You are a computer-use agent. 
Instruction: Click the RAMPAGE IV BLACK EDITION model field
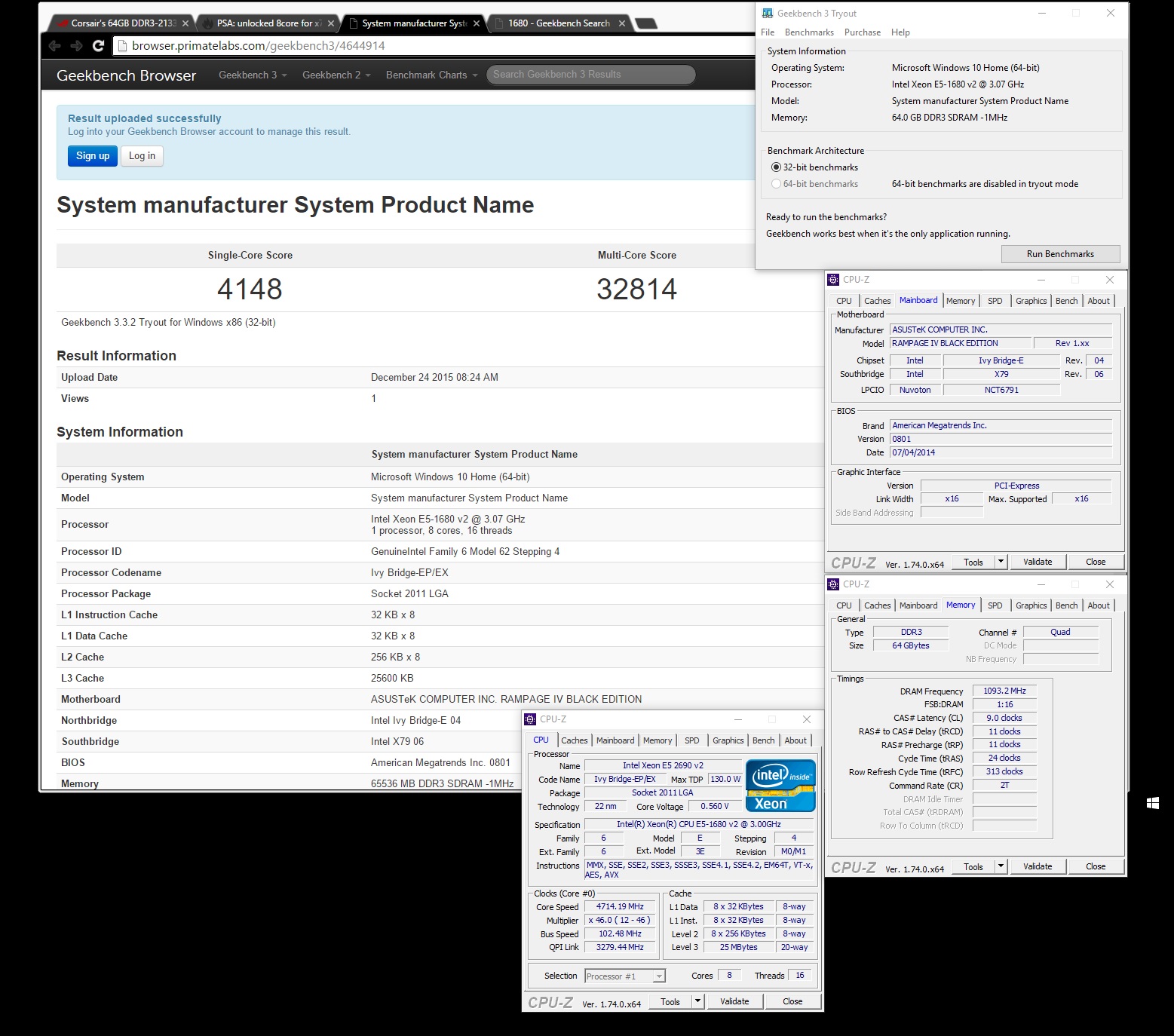coord(961,343)
